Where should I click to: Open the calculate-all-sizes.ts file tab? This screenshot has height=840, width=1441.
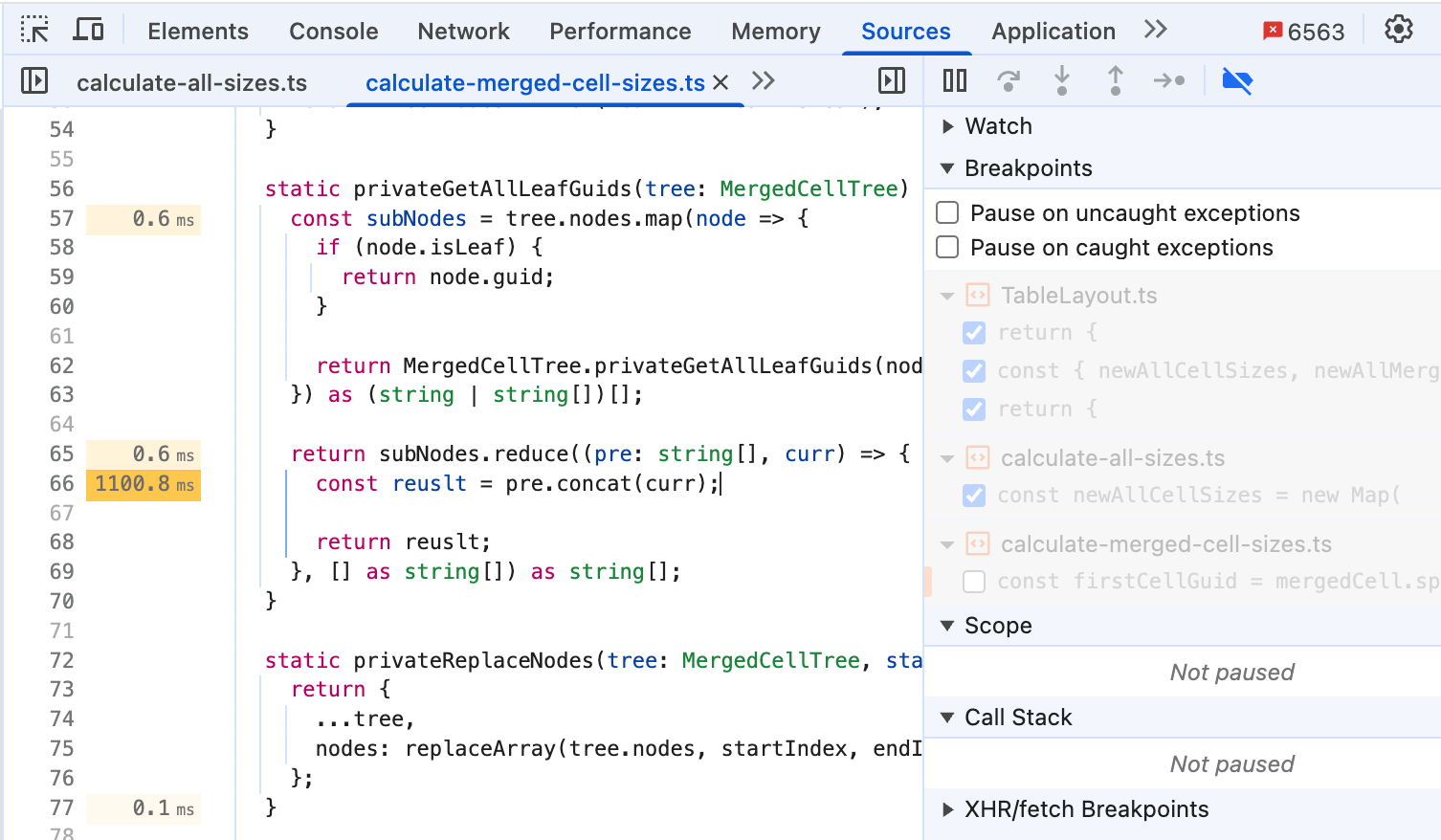point(191,82)
